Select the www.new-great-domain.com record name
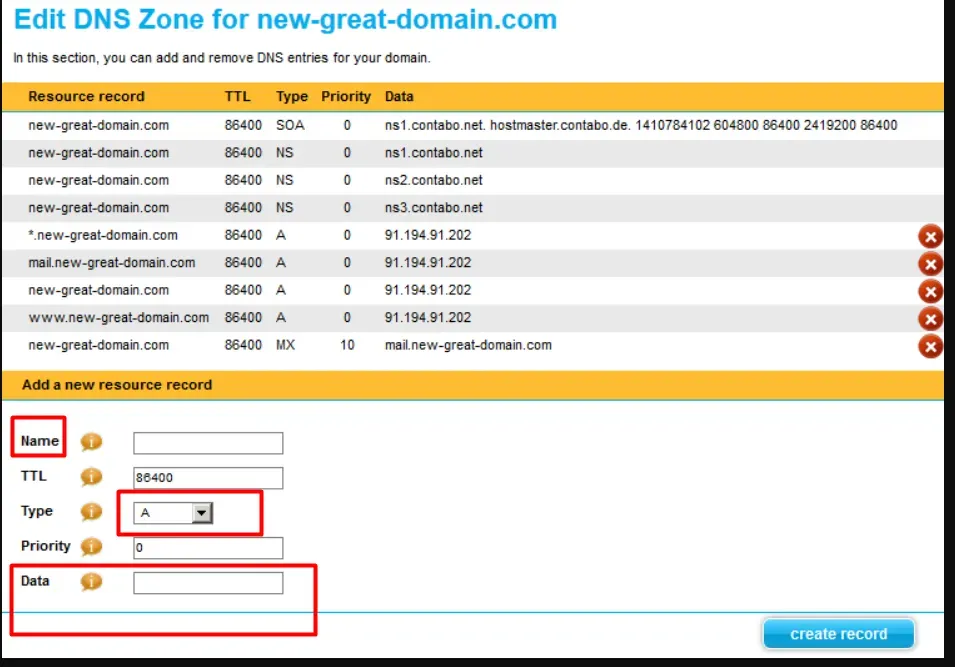The height and width of the screenshot is (667, 955). coord(119,317)
